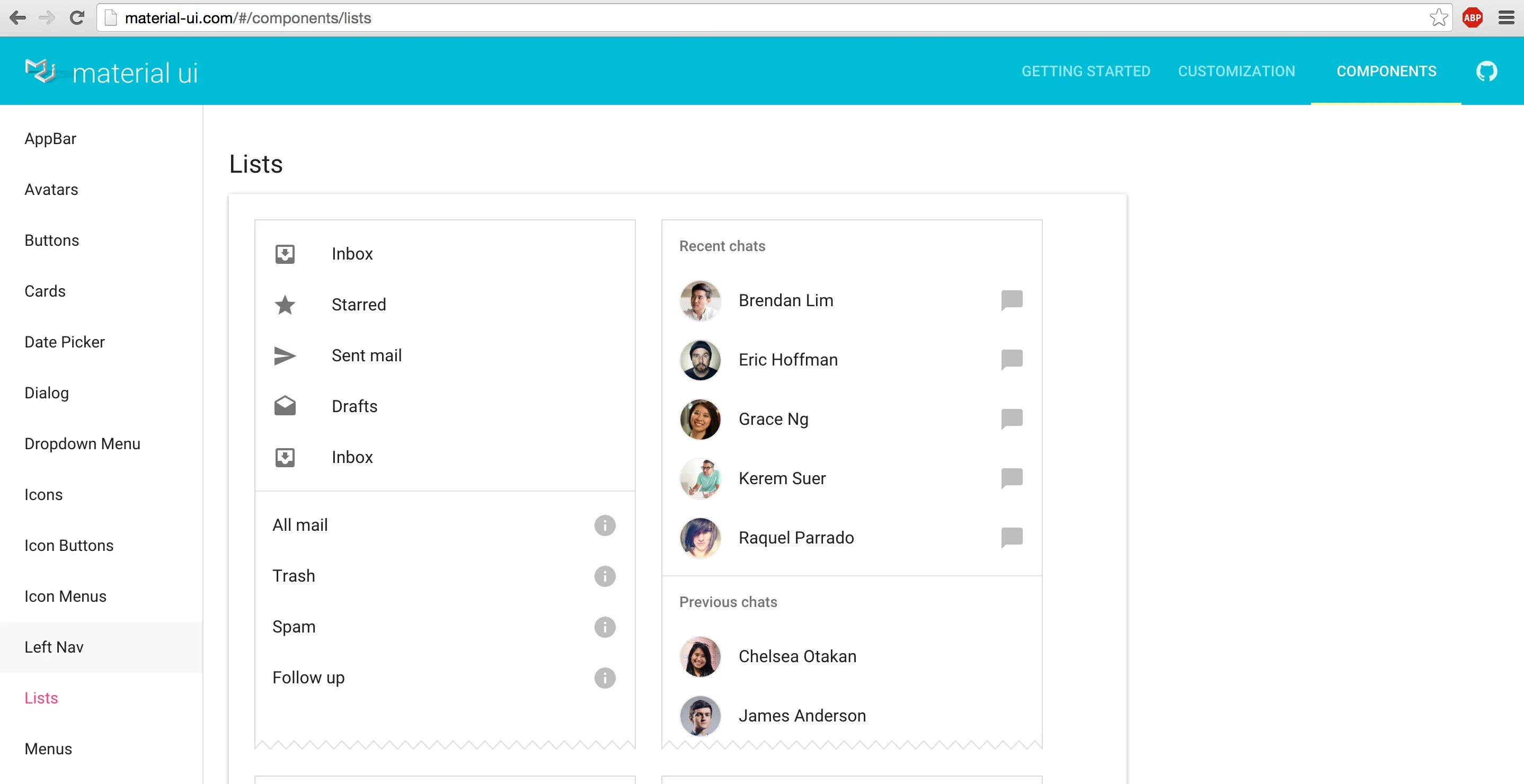Select the Trash list item
The image size is (1524, 784).
(294, 576)
